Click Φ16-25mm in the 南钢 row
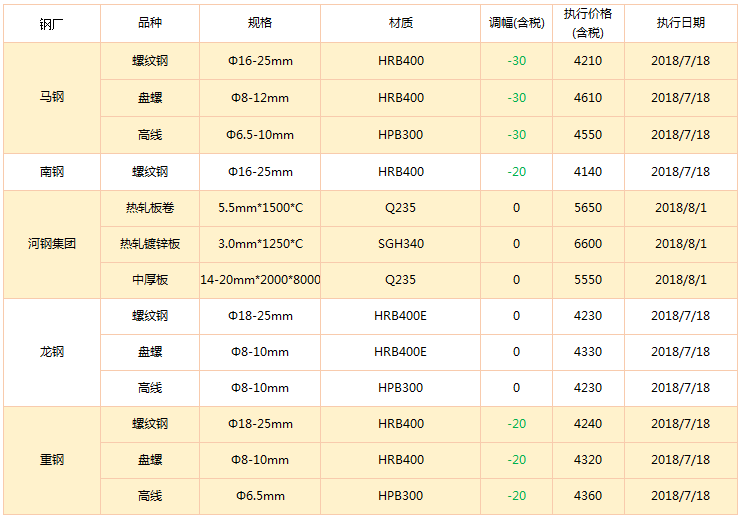742x518 pixels. [x=260, y=172]
